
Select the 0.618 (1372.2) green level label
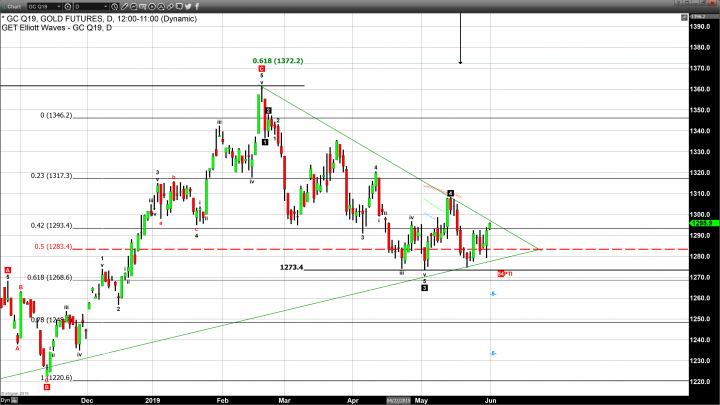click(x=278, y=61)
